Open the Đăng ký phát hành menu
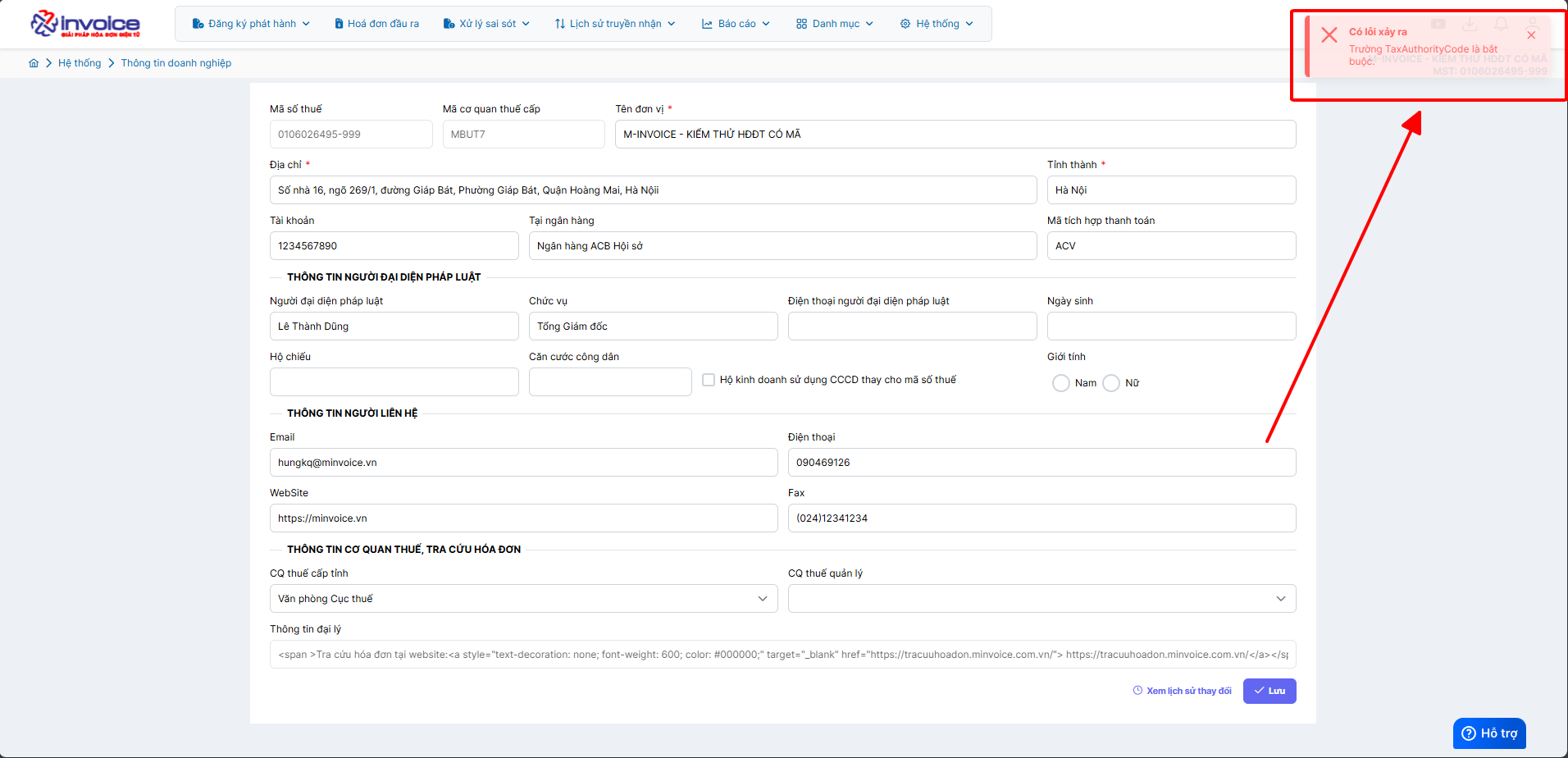Image resolution: width=1568 pixels, height=758 pixels. click(251, 24)
